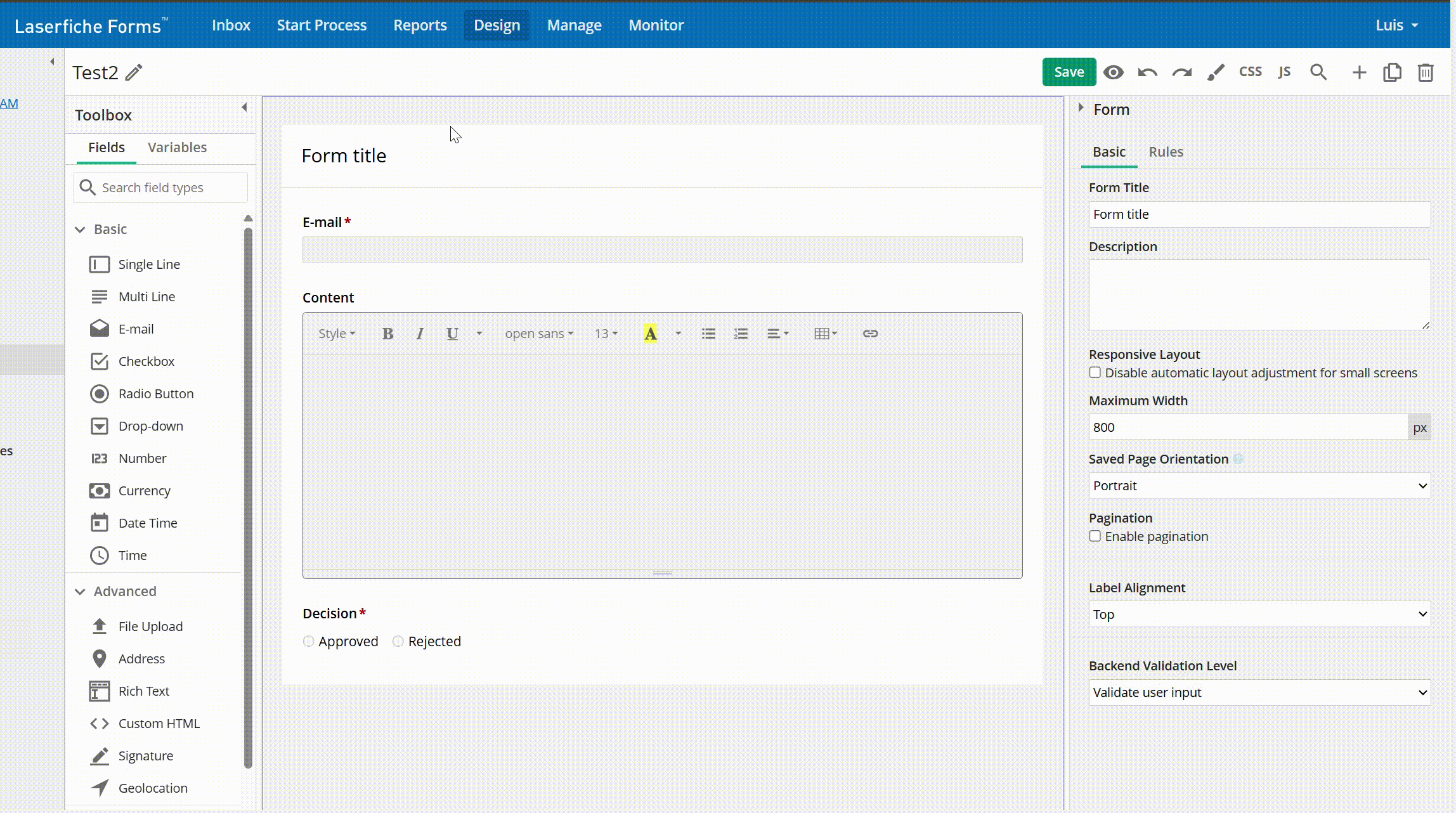The width and height of the screenshot is (1456, 813).
Task: Select the Approved radio option
Action: tap(309, 642)
